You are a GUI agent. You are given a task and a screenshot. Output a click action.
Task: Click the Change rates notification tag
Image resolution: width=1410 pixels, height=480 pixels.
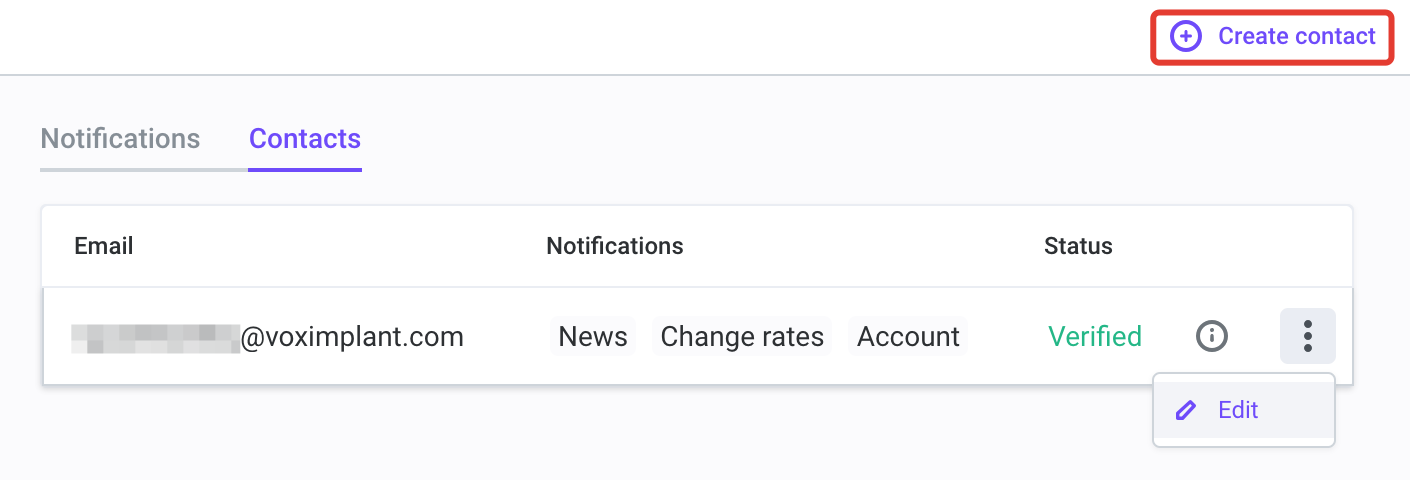[742, 337]
